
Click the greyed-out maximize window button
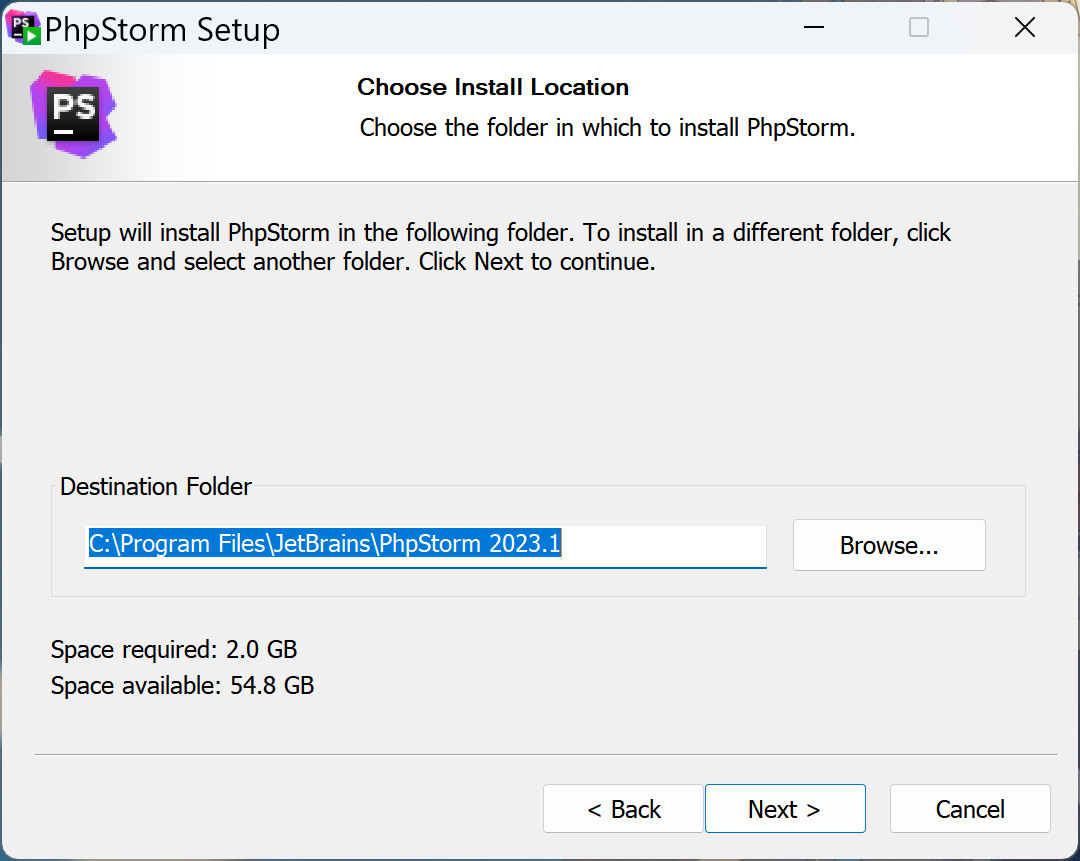[x=918, y=28]
